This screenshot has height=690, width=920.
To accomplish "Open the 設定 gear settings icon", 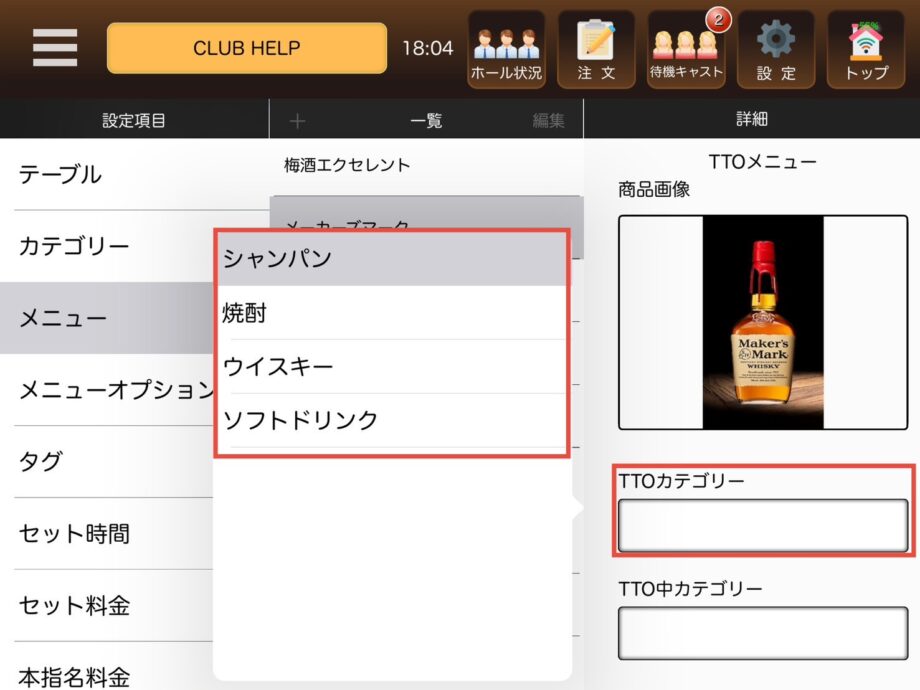I will [776, 49].
